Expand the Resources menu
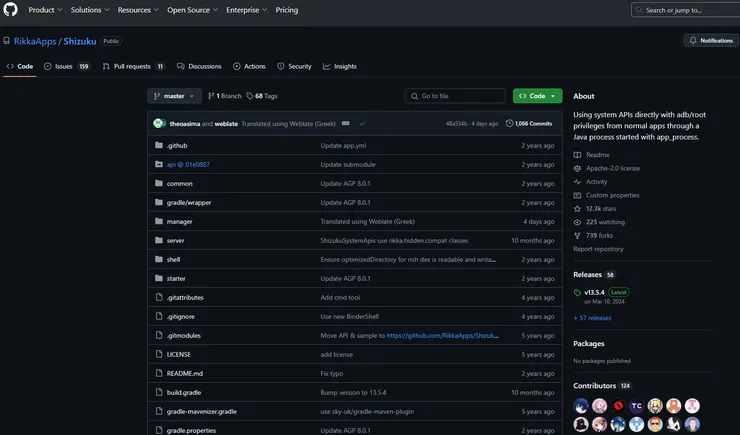 pos(138,10)
